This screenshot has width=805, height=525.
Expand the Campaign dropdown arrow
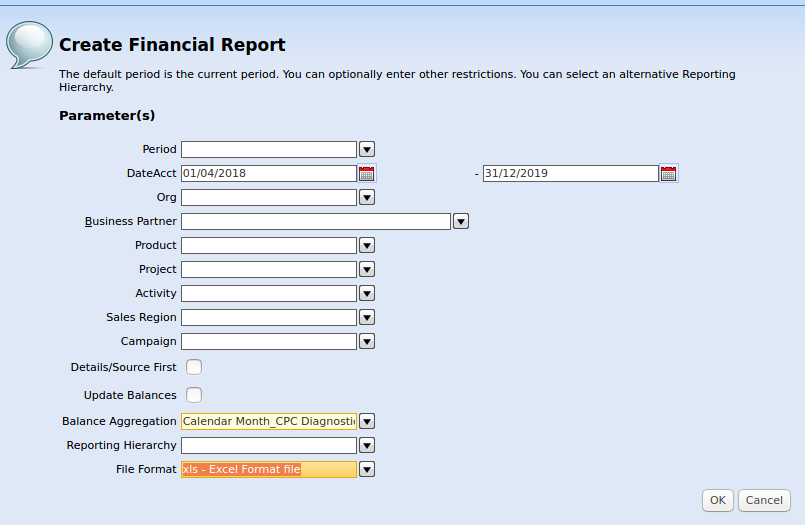point(367,341)
